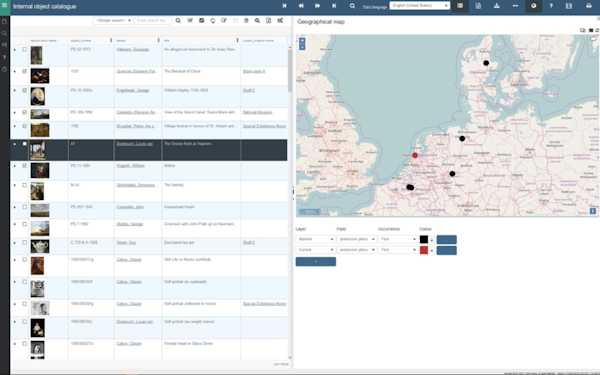Zoom in on the map with plus button
This screenshot has height=375, width=600.
302,41
